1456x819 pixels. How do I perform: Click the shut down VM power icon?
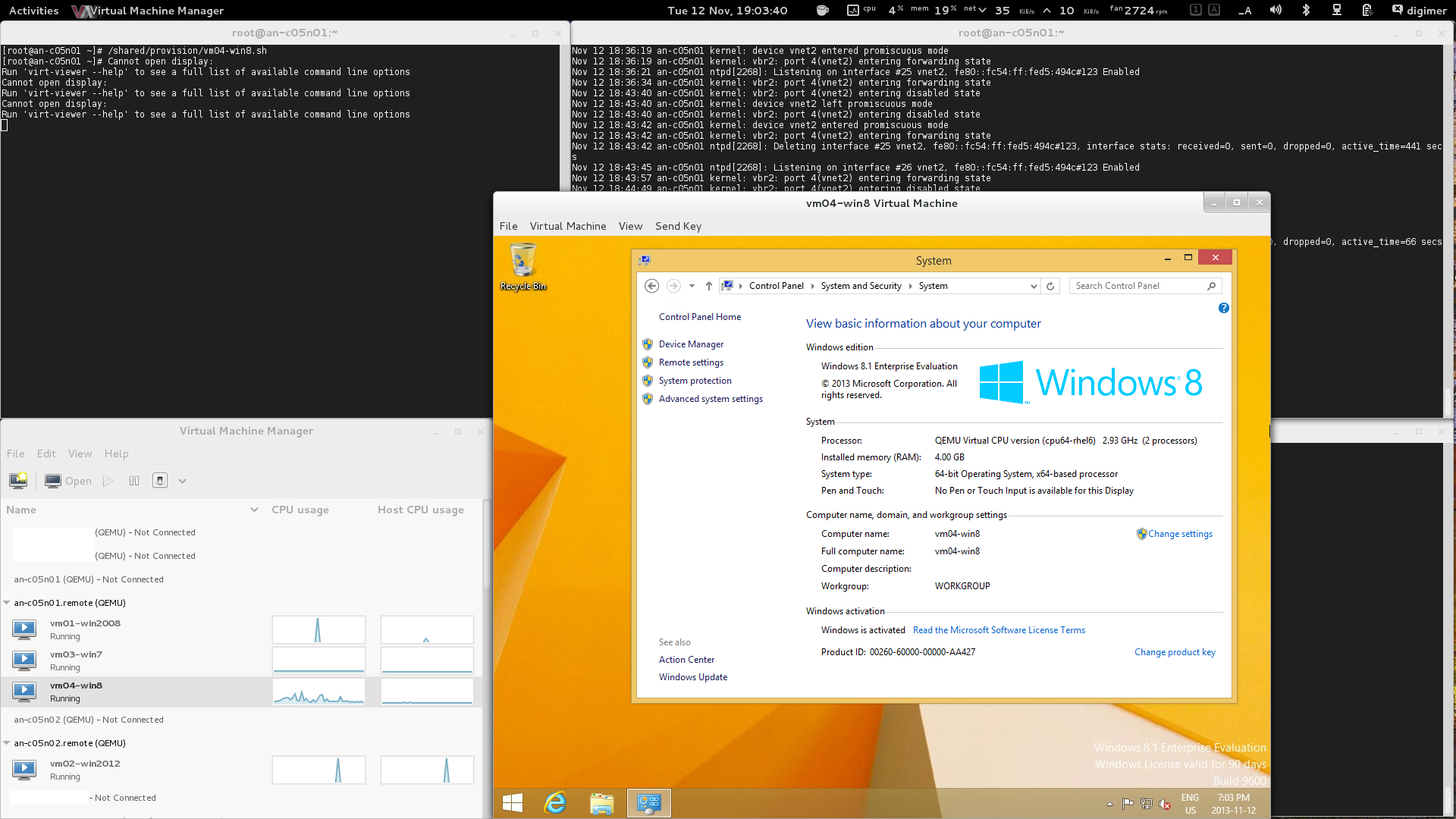(x=160, y=481)
